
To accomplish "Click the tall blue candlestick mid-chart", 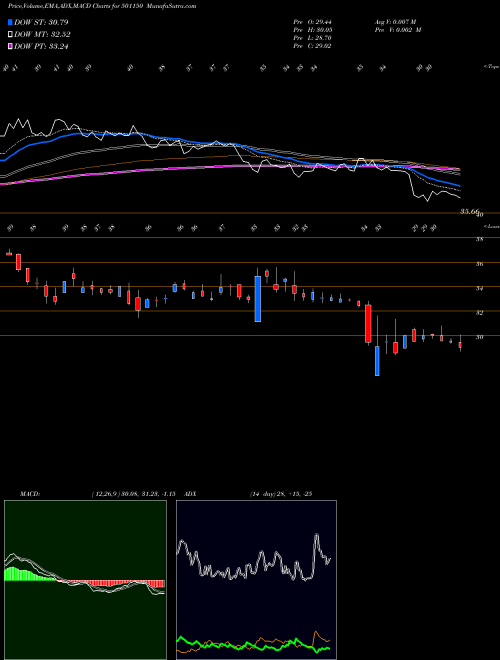I will [x=258, y=299].
